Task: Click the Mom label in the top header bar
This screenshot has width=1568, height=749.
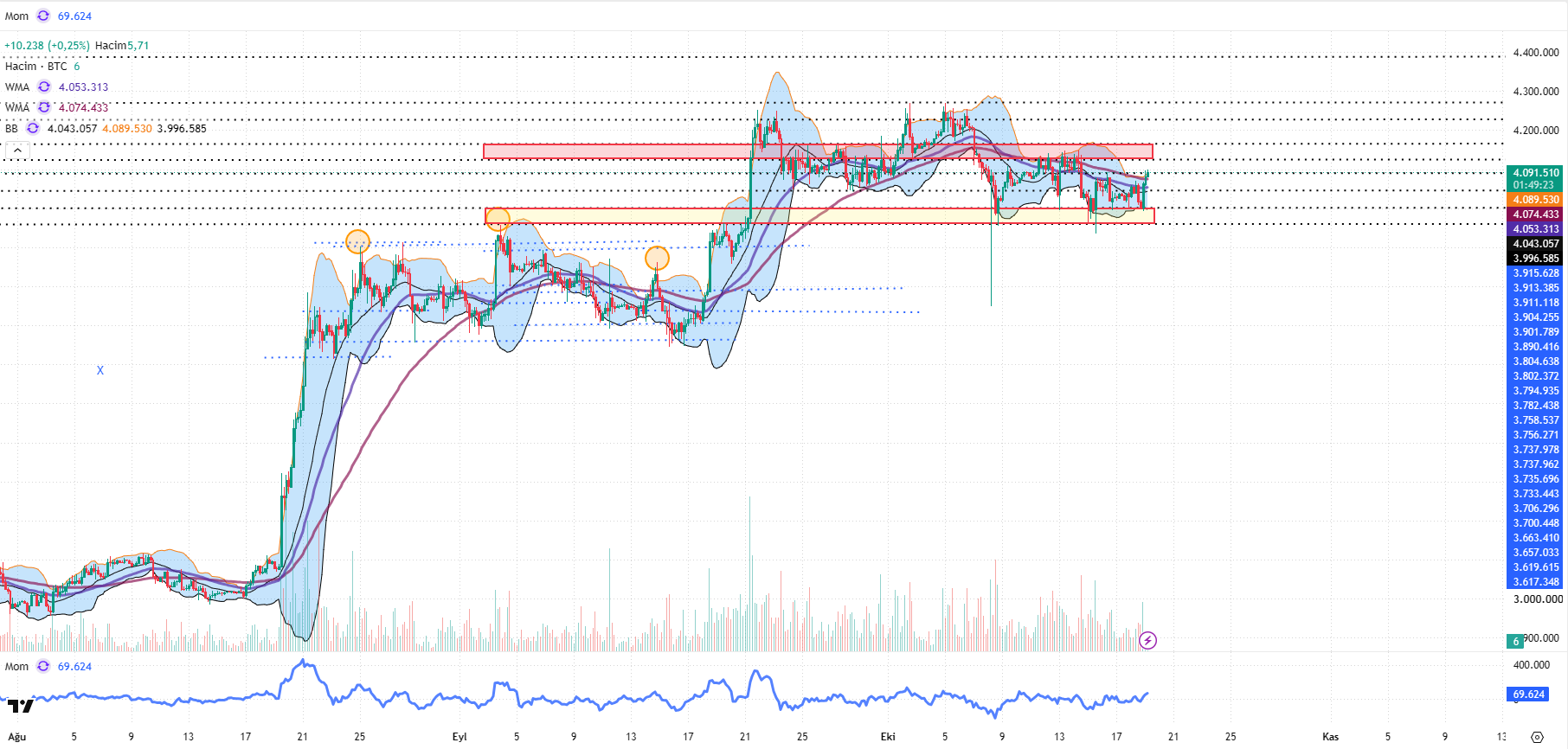Action: pos(16,16)
